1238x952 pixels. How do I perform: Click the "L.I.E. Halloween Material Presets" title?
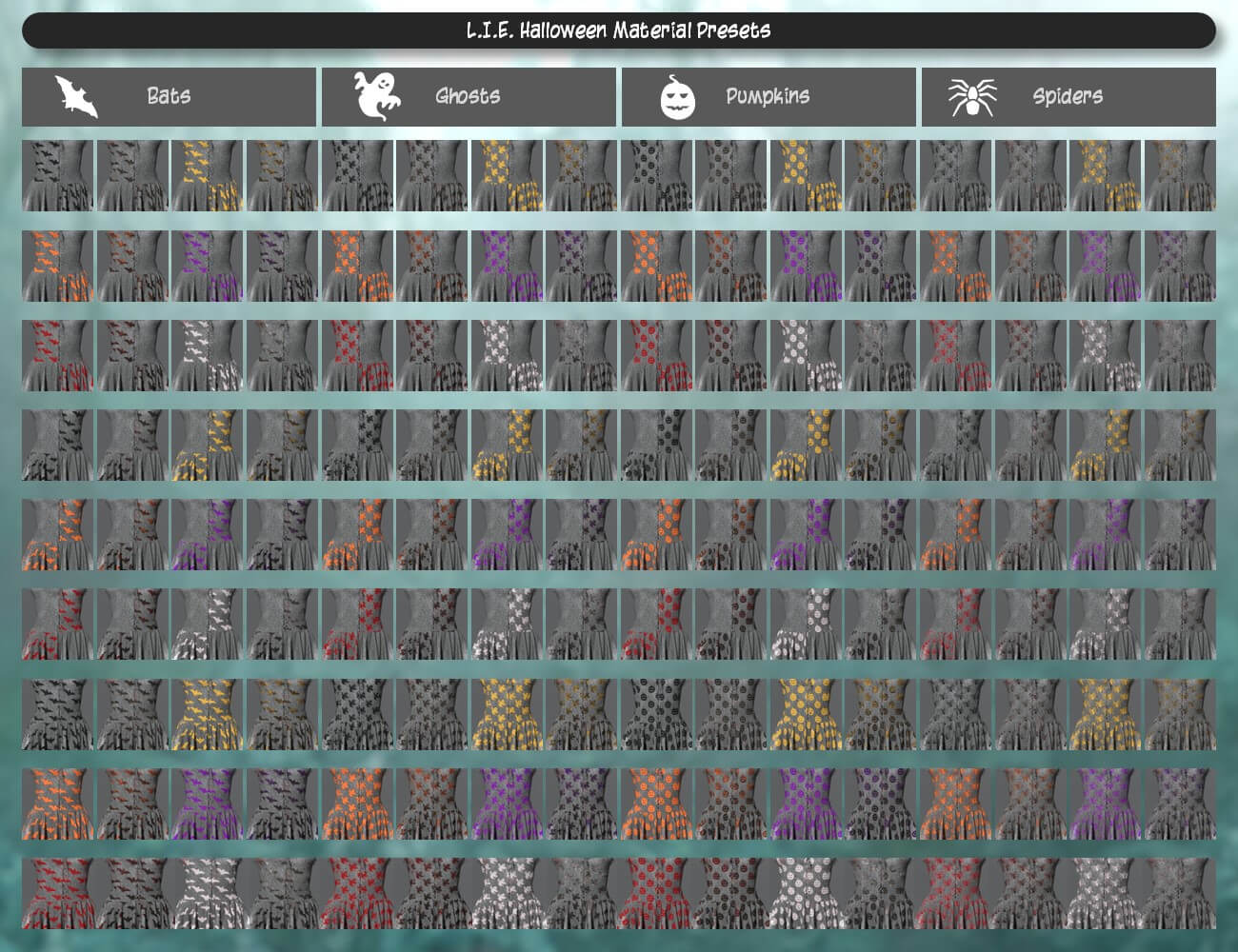619,30
